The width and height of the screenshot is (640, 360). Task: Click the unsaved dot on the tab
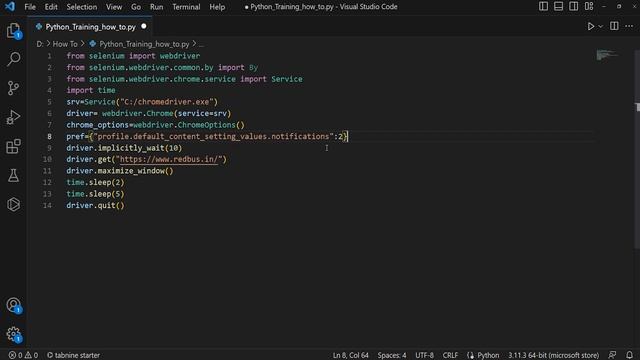(144, 27)
